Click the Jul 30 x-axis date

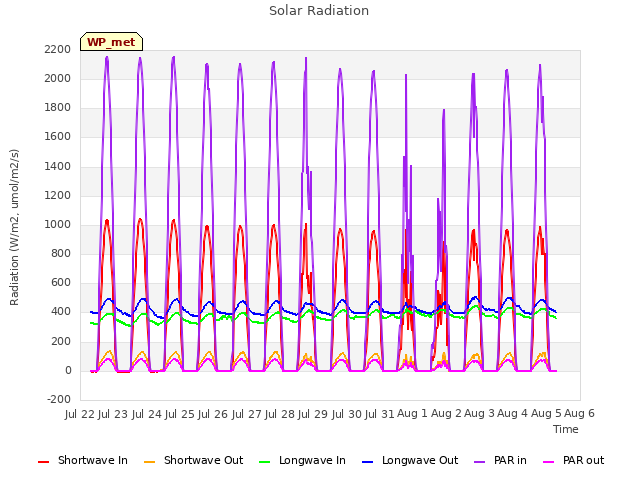coord(347,414)
